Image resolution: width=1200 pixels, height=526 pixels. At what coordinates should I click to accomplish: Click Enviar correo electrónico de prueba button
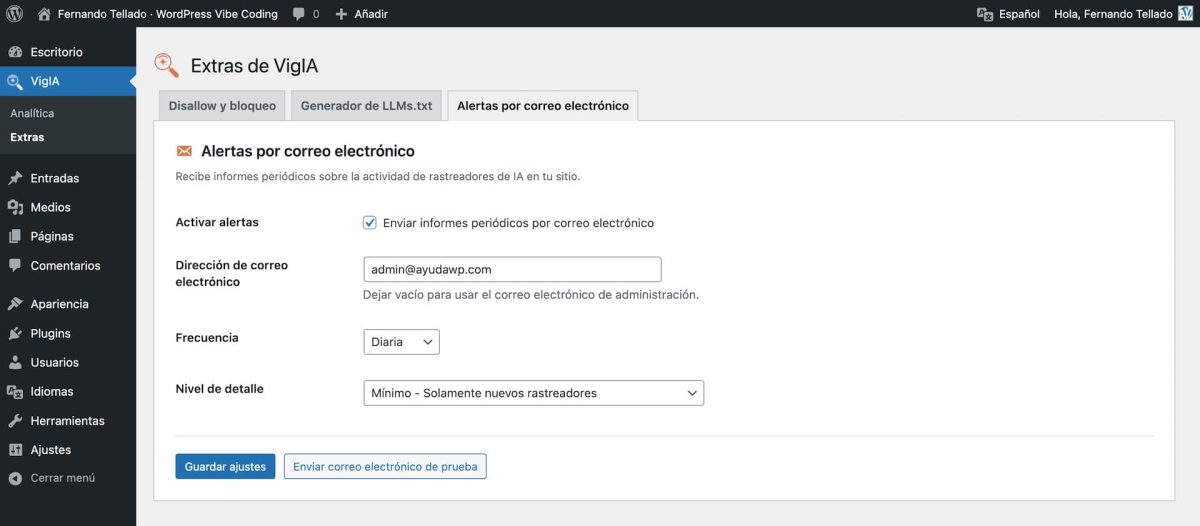[385, 466]
